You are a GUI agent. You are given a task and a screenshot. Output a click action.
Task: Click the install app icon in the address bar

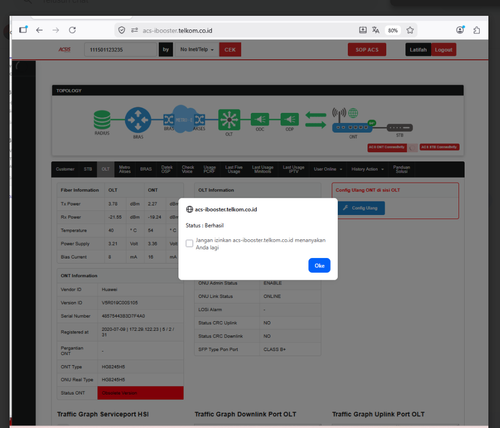pyautogui.click(x=363, y=30)
